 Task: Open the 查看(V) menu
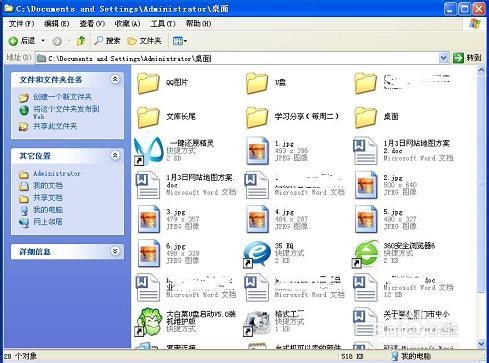click(x=92, y=24)
